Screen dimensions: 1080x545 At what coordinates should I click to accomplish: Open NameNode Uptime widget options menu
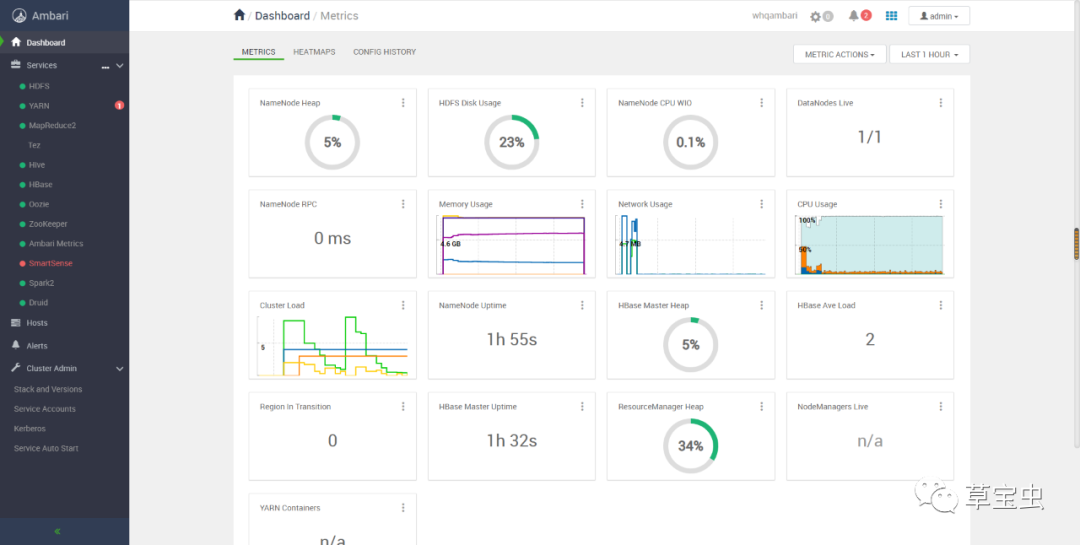pos(582,305)
